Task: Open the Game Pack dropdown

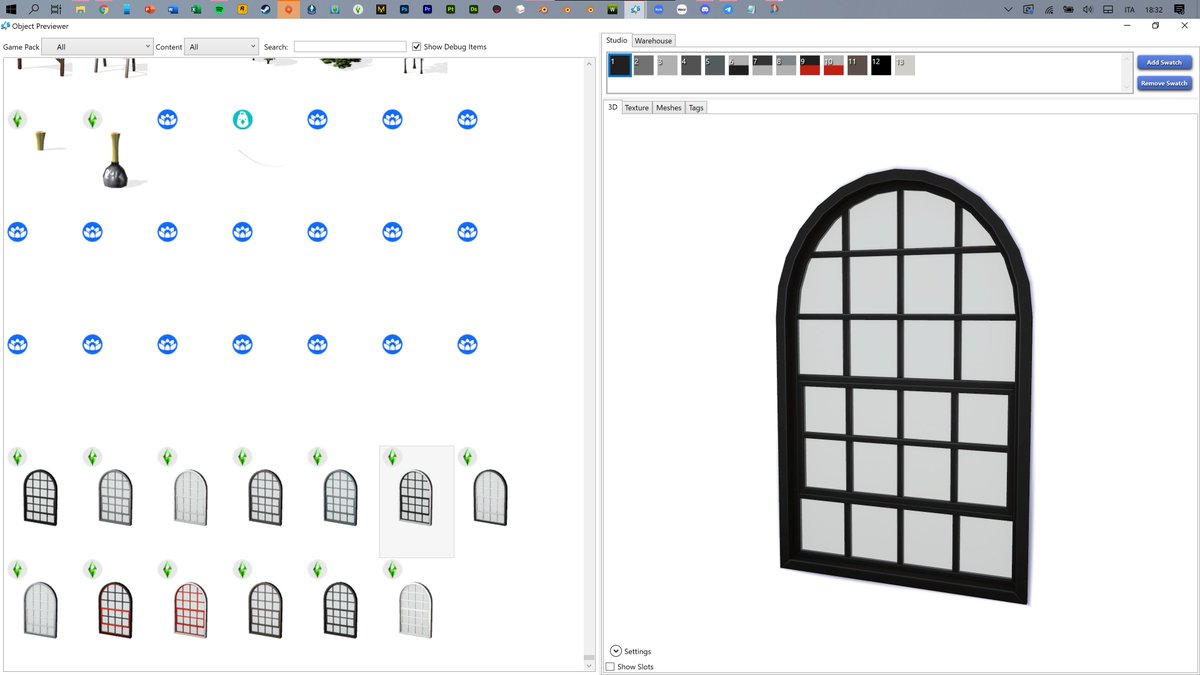Action: (x=98, y=47)
